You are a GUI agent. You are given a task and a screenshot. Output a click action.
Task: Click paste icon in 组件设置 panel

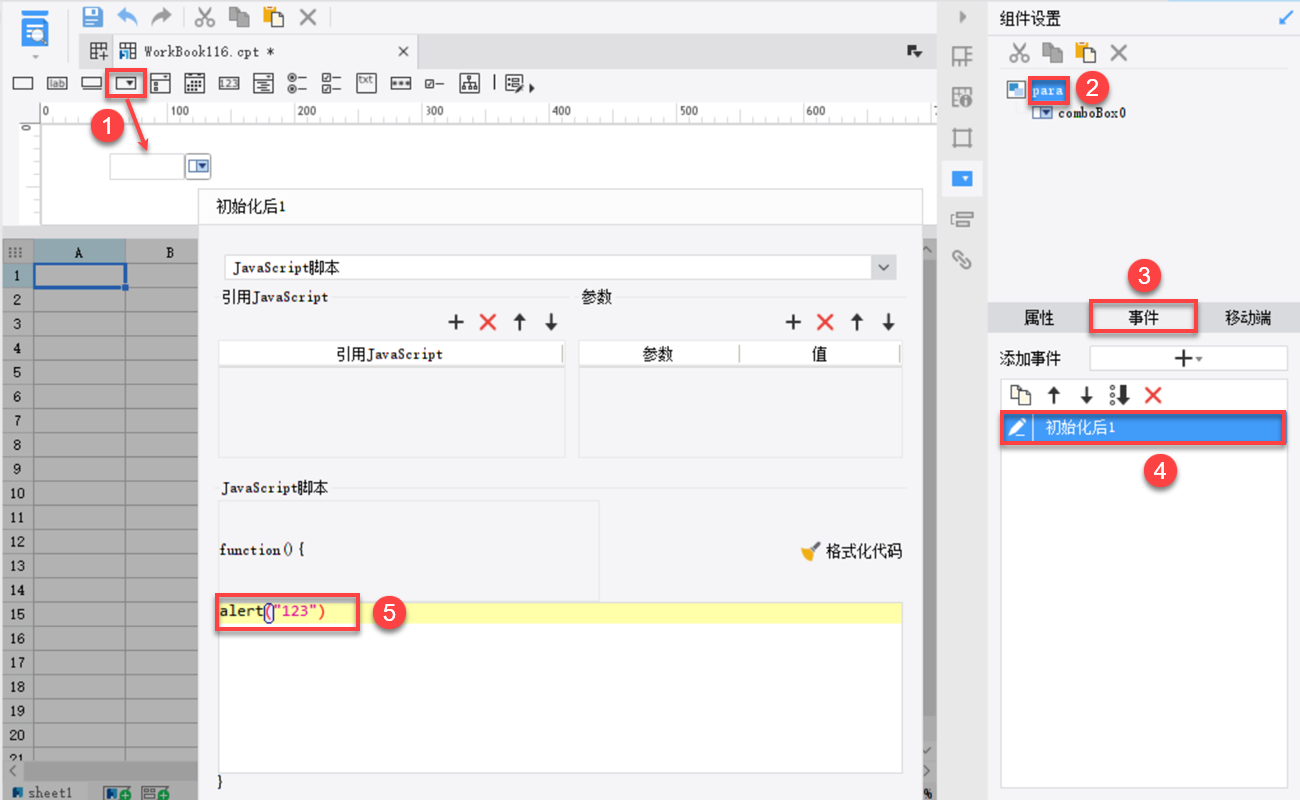[1086, 53]
